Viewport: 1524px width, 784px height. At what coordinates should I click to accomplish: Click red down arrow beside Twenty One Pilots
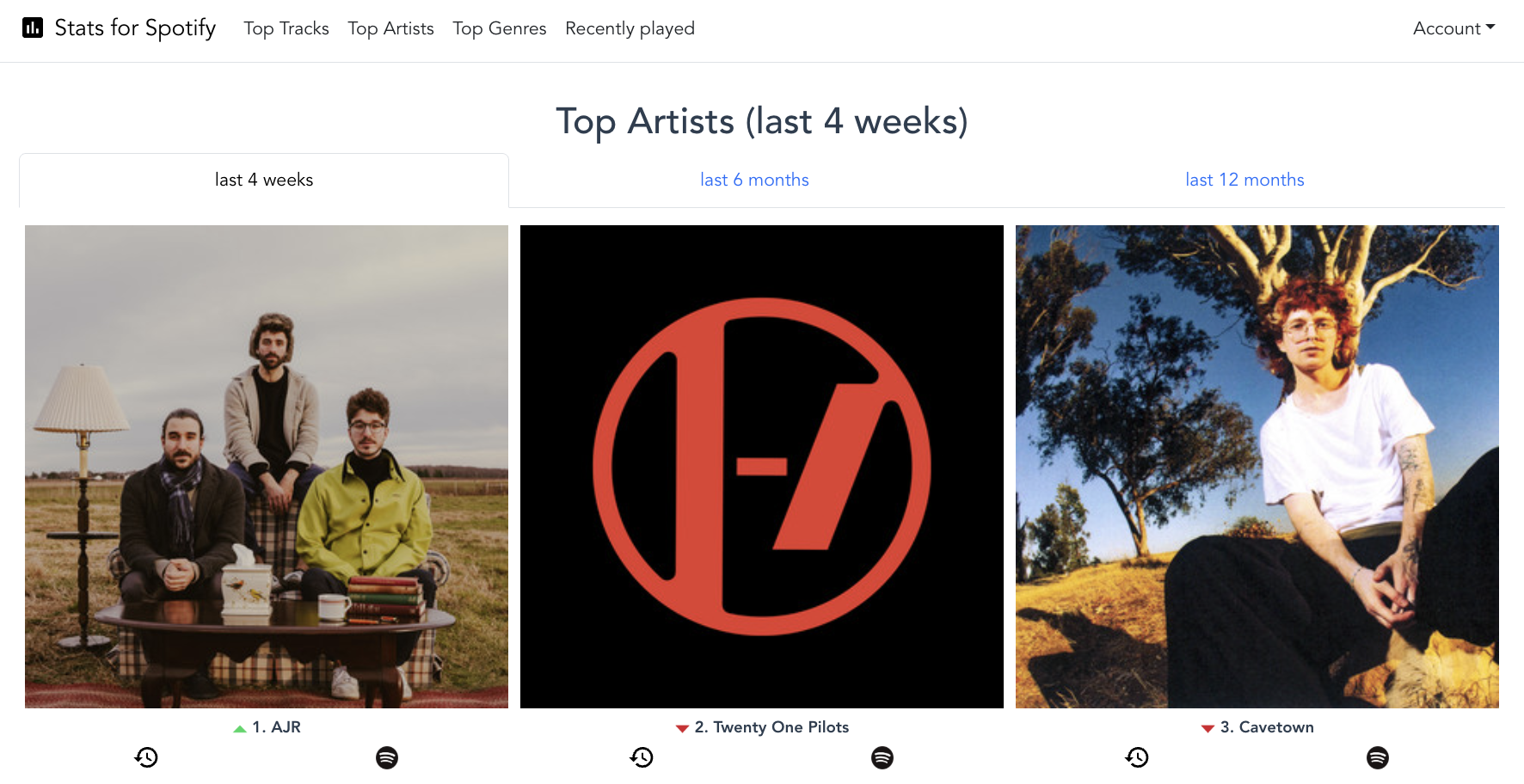682,728
